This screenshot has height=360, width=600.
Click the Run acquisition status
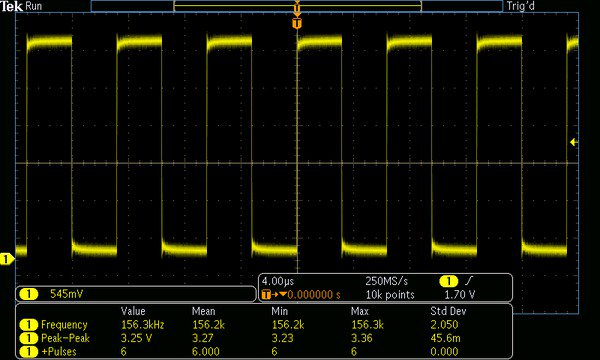[34, 6]
